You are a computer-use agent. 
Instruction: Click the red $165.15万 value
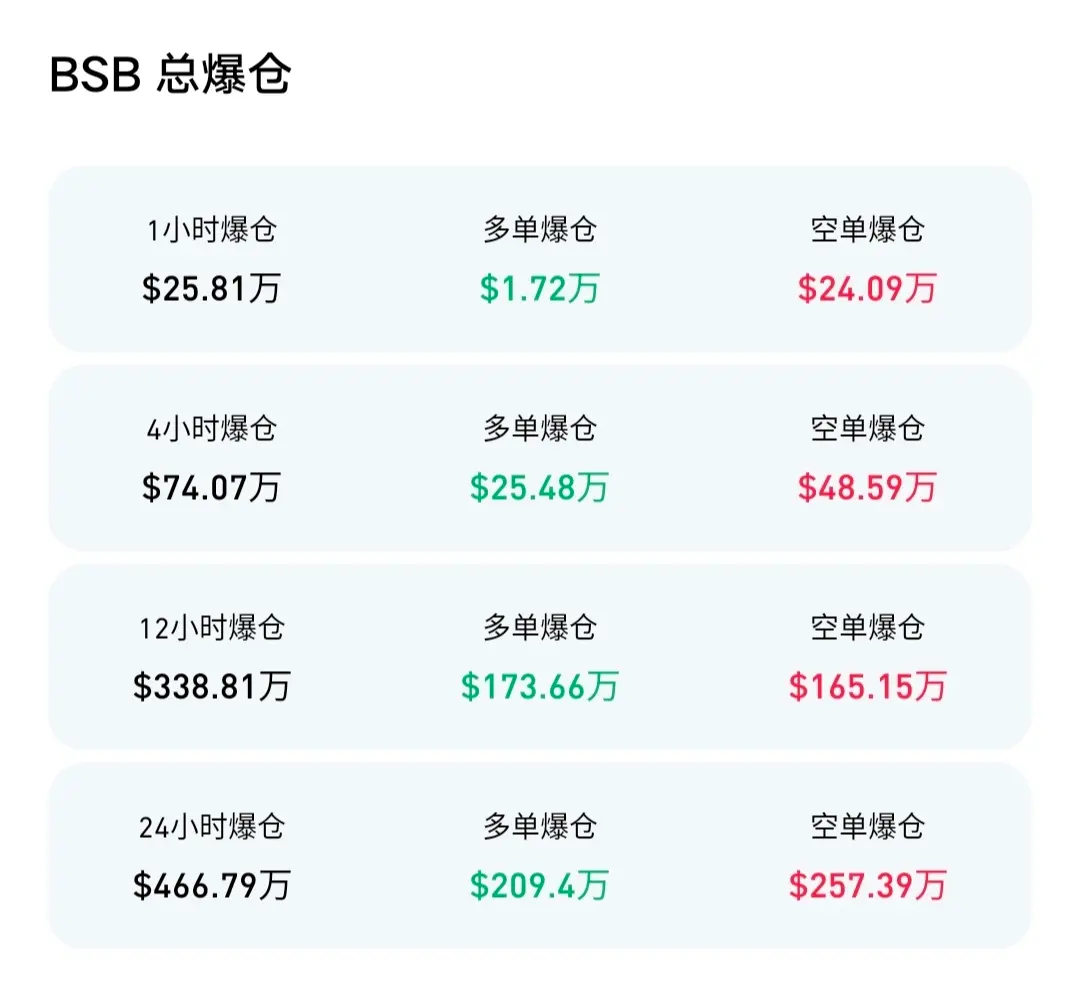coord(867,686)
